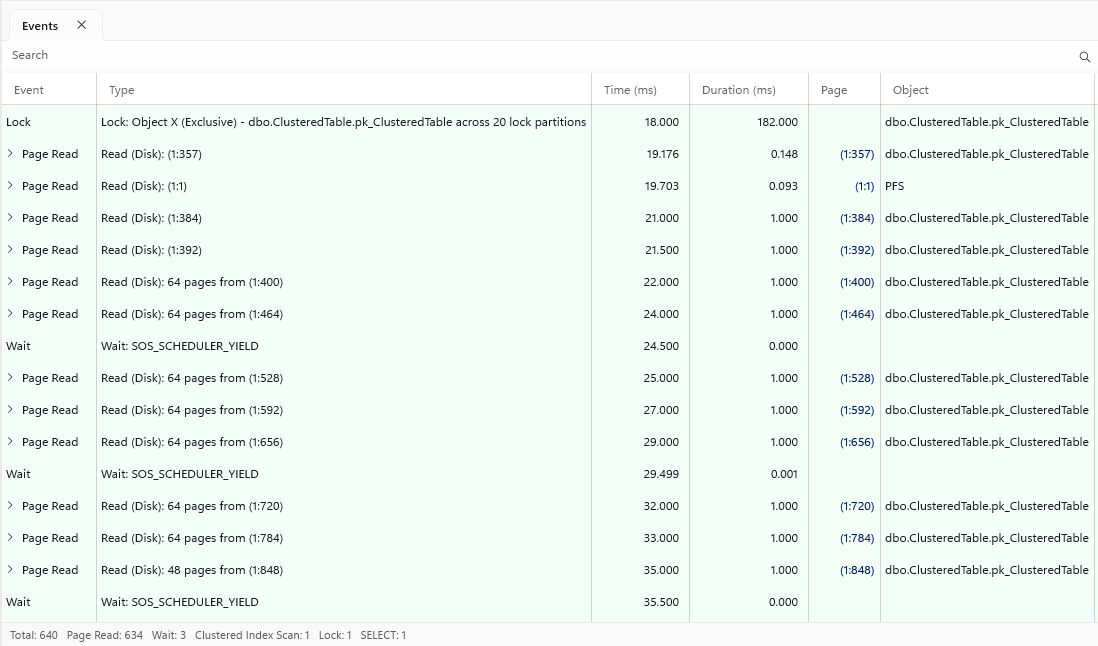Screen dimensions: 1098x646
Task: Open page link (1:357)
Action: [x=857, y=154]
